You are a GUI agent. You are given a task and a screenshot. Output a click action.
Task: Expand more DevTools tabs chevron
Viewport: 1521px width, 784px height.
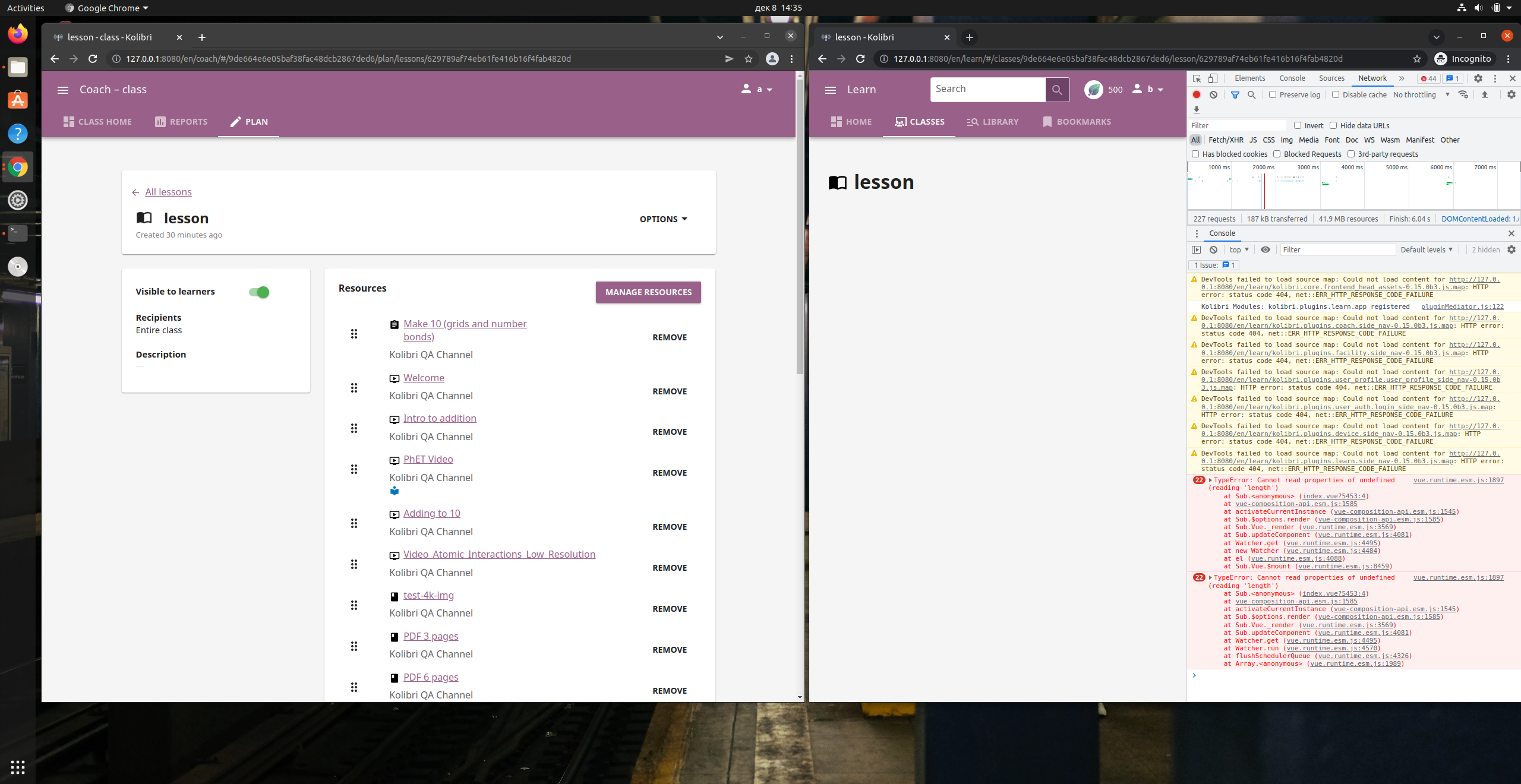pyautogui.click(x=1402, y=78)
